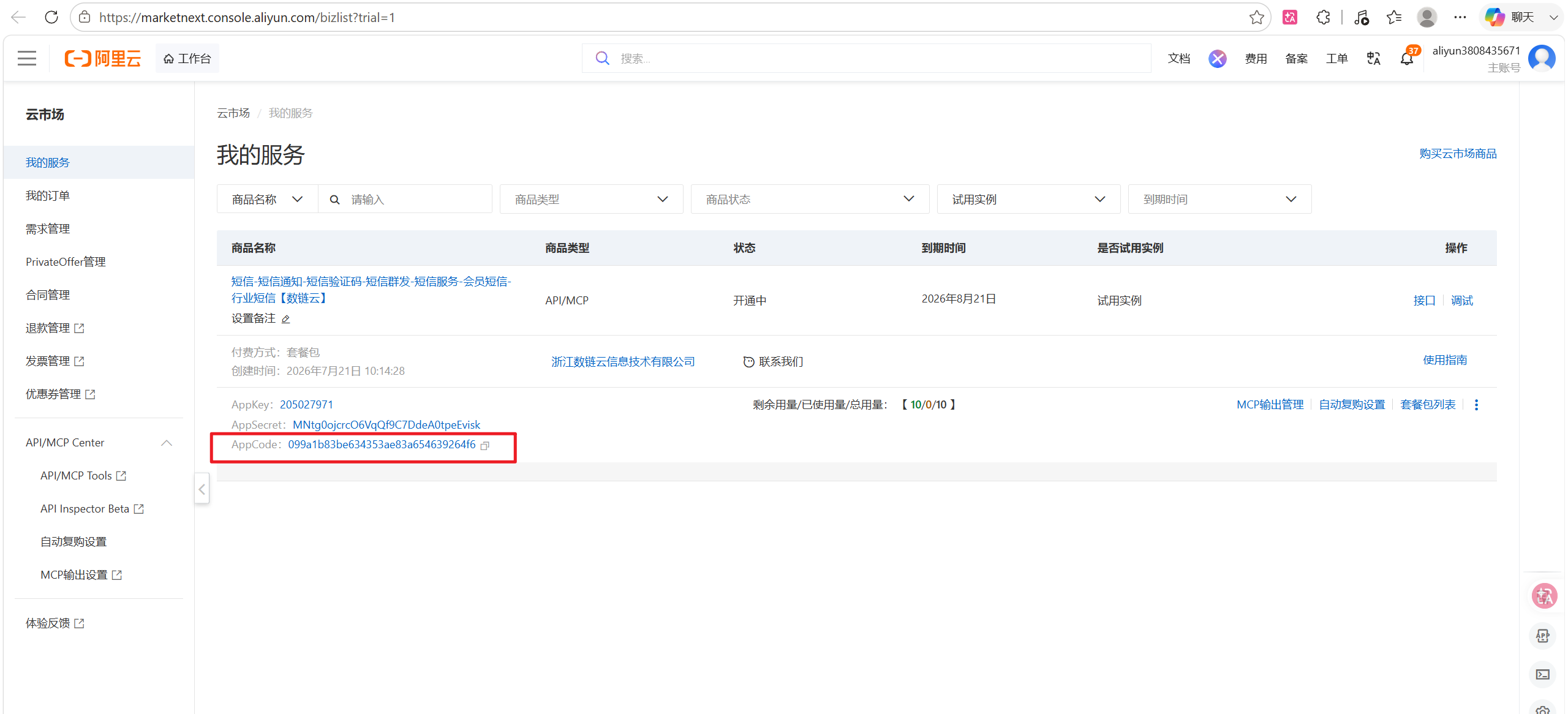Collapse the left sidebar panel
The height and width of the screenshot is (714, 1568).
202,489
